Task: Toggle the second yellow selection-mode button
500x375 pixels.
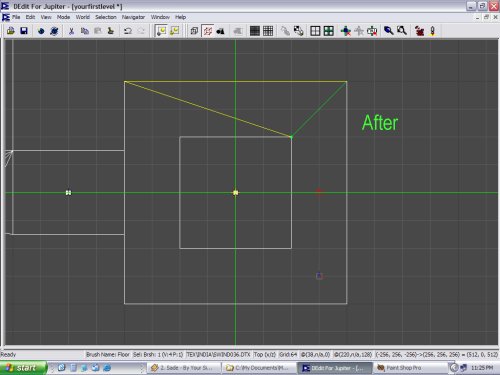Action: [x=175, y=31]
